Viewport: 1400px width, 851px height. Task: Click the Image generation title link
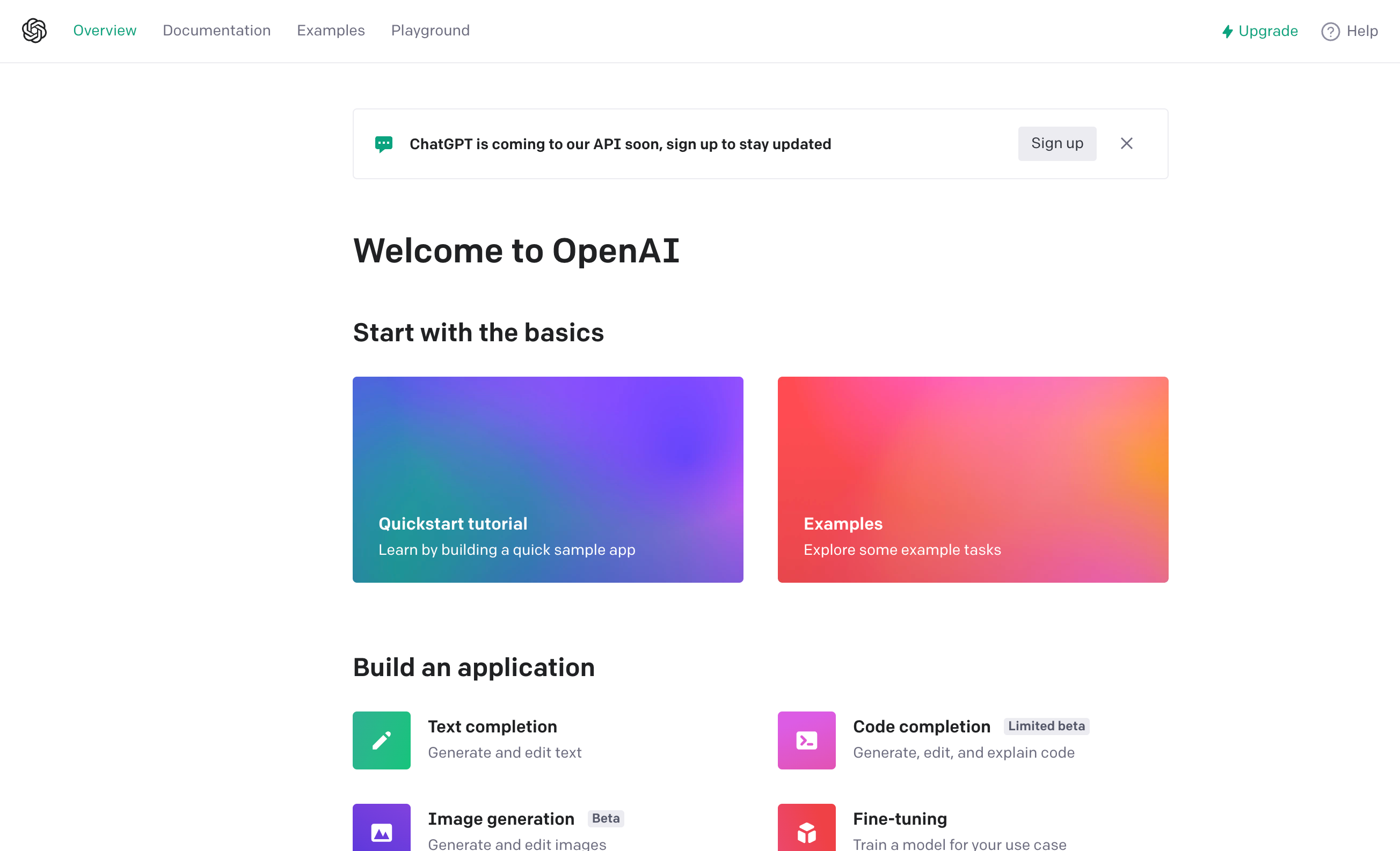(500, 819)
